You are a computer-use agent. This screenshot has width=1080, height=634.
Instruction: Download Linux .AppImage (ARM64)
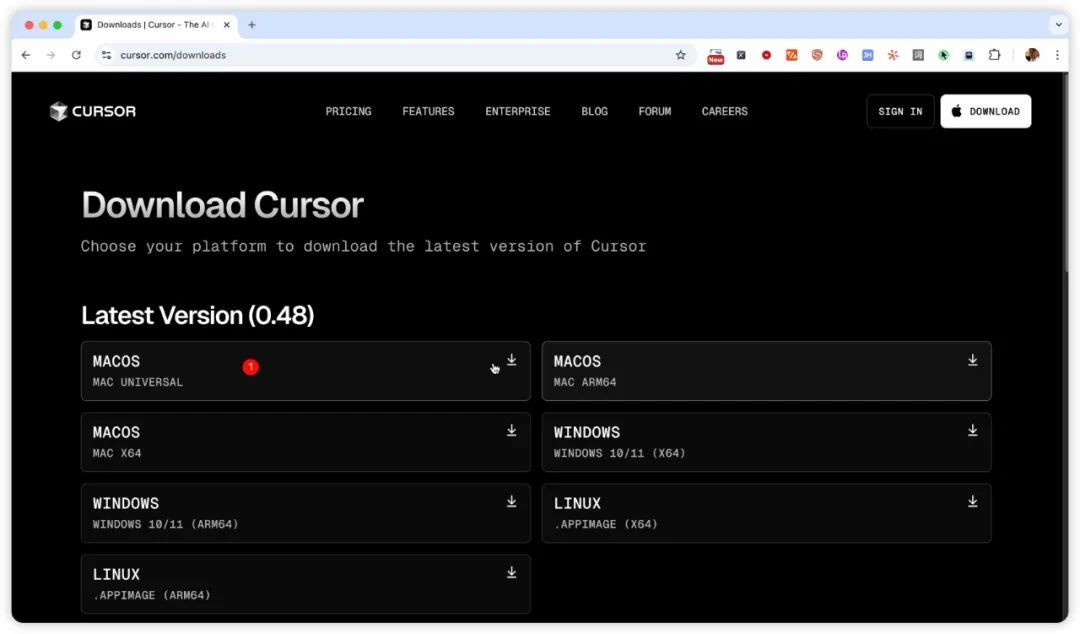[x=305, y=584]
